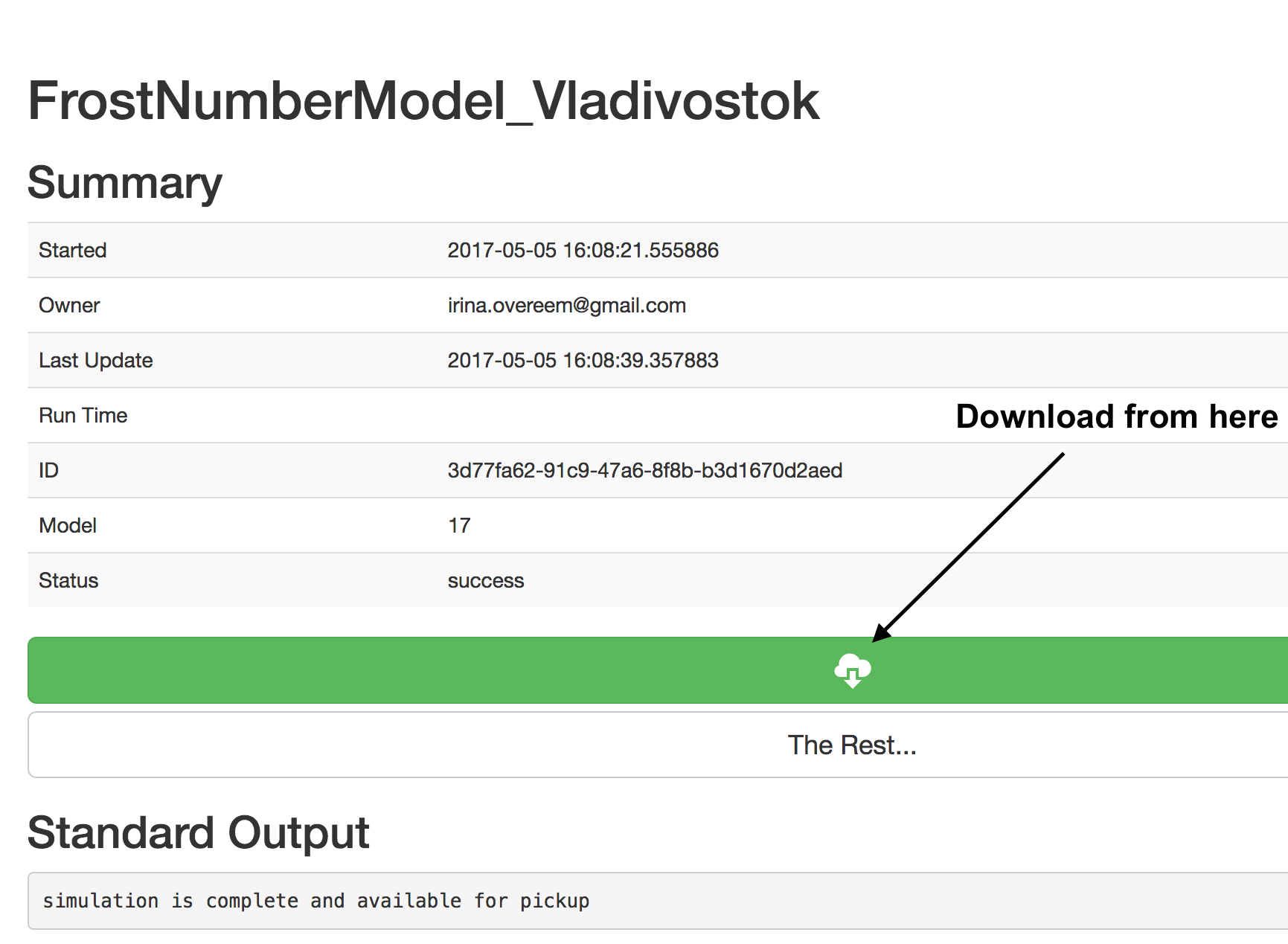Viewport: 1288px width, 944px height.
Task: Click the Model value 17
Action: (459, 525)
